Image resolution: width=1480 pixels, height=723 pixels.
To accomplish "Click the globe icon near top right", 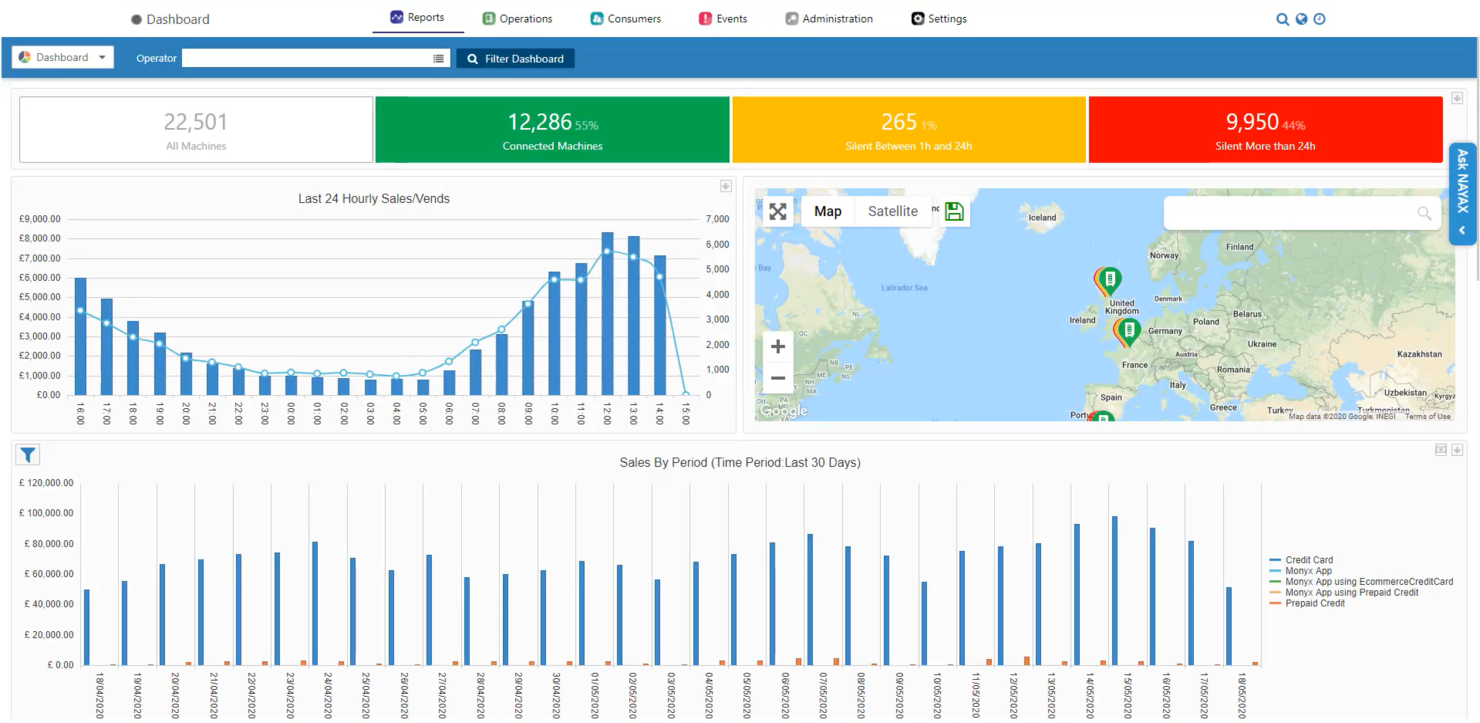I will (x=1301, y=18).
